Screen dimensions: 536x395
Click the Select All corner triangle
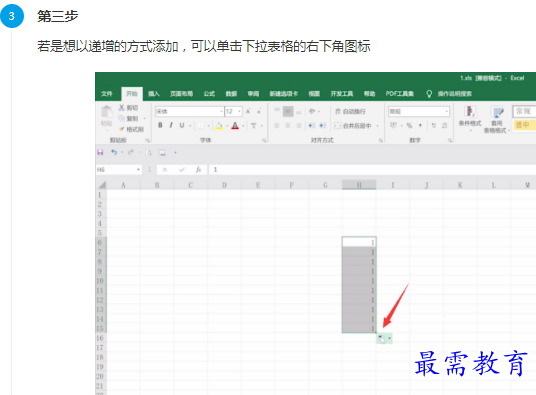[102, 185]
